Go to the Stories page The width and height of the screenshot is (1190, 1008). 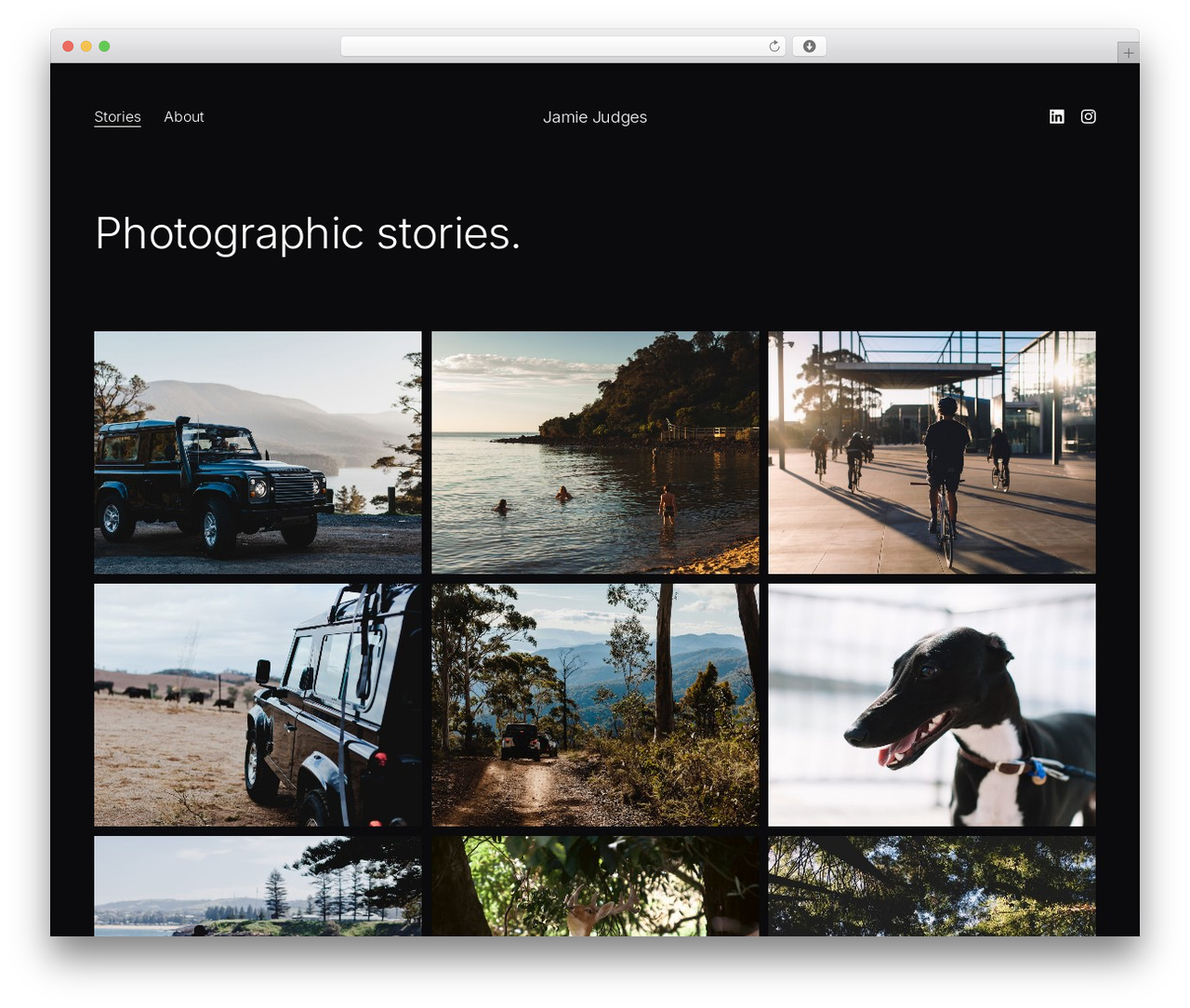[x=117, y=117]
